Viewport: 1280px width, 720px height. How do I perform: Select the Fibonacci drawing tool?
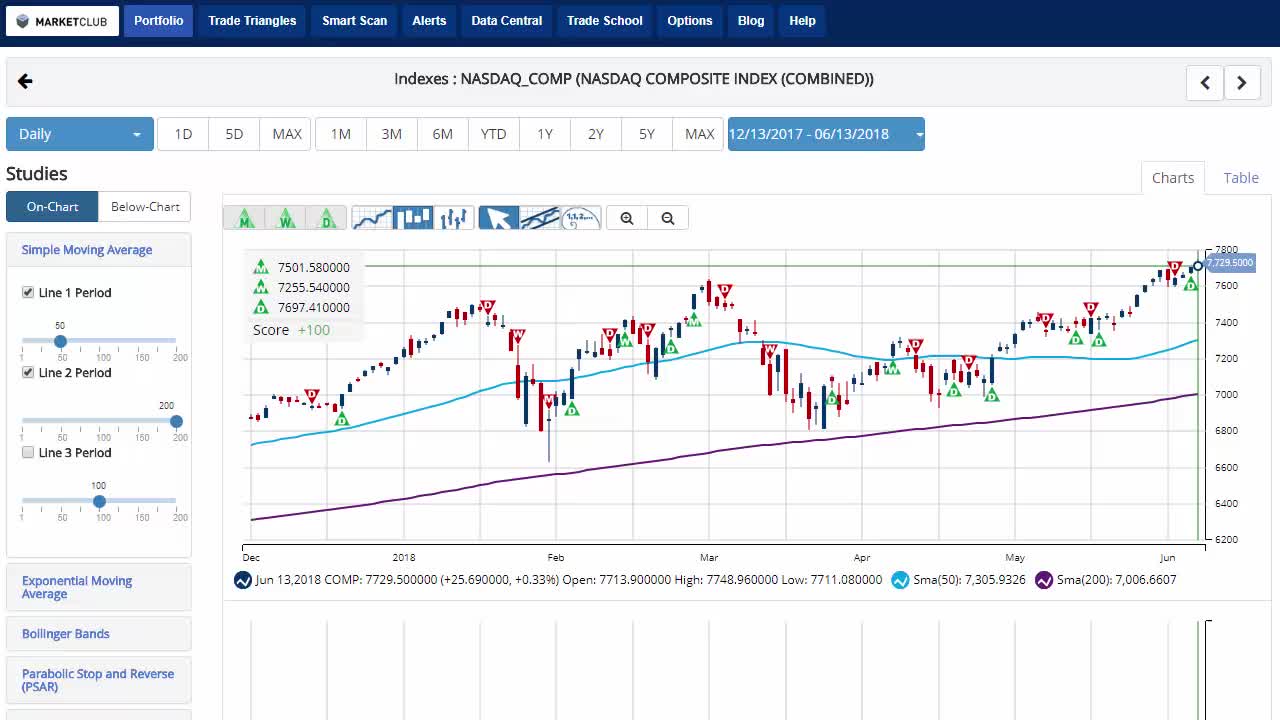[581, 218]
